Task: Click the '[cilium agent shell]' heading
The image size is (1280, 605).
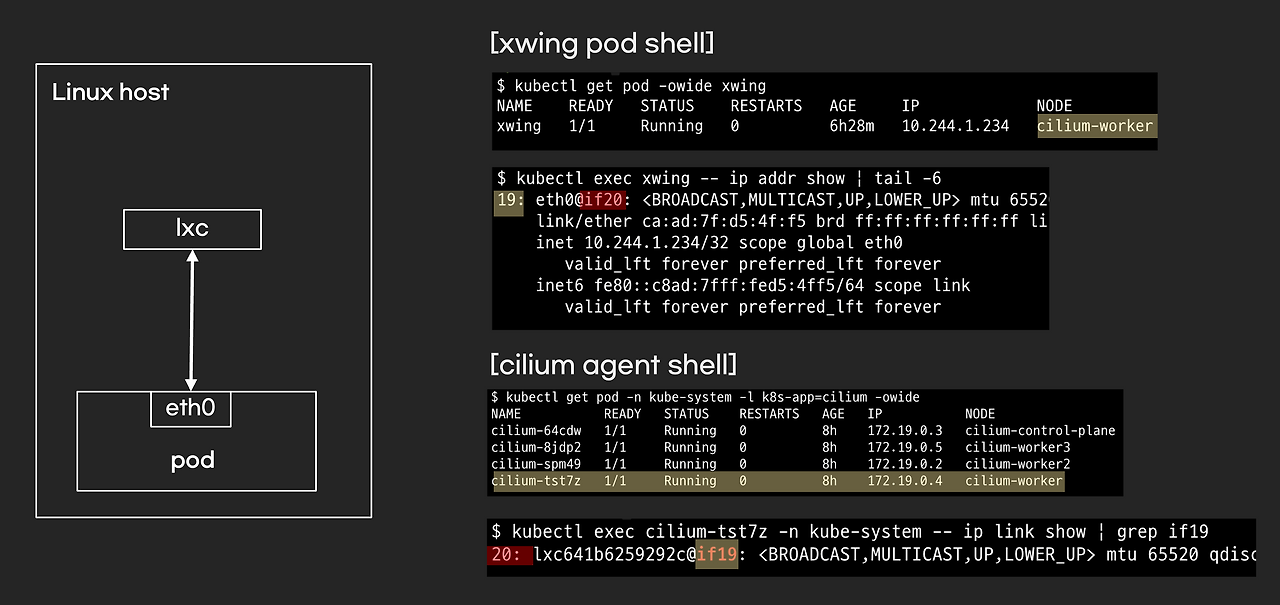Action: [614, 363]
